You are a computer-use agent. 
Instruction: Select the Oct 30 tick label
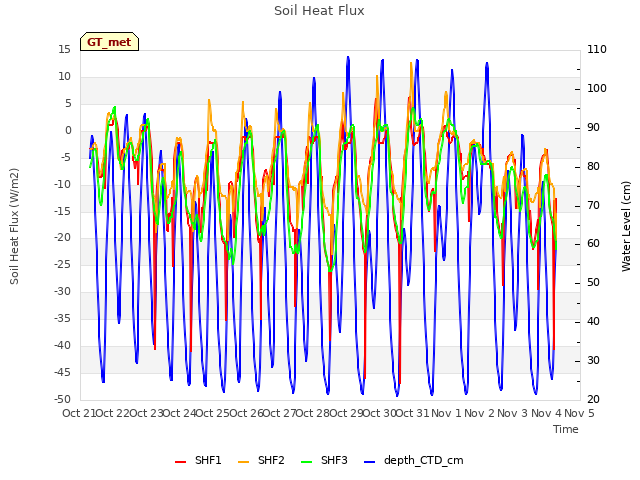click(x=380, y=413)
